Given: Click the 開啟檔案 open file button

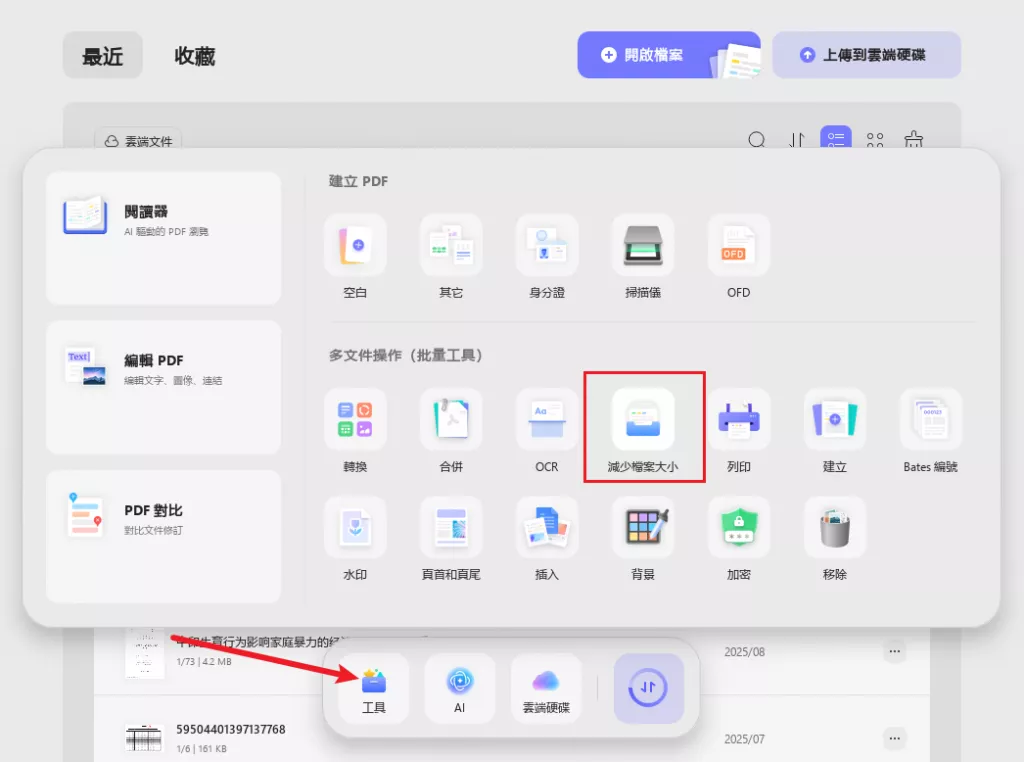Looking at the screenshot, I should click(x=669, y=55).
